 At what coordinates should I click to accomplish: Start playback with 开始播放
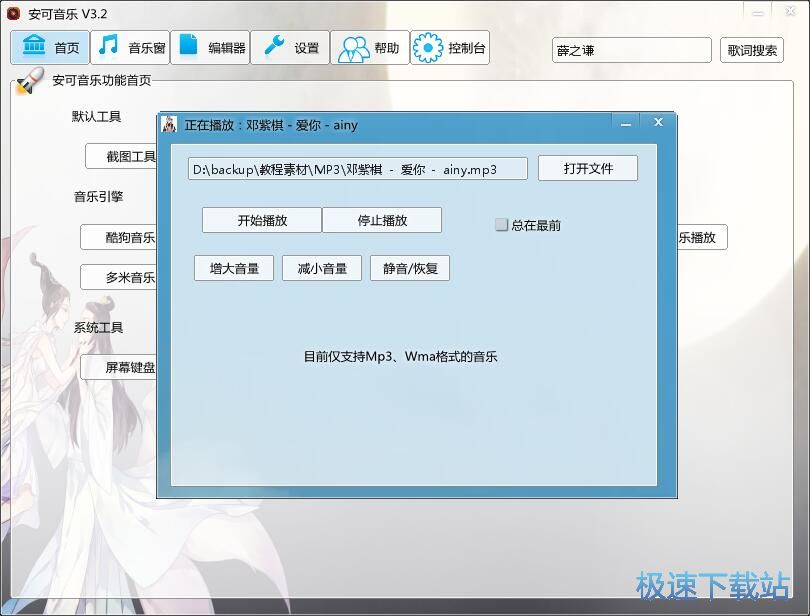[x=262, y=220]
